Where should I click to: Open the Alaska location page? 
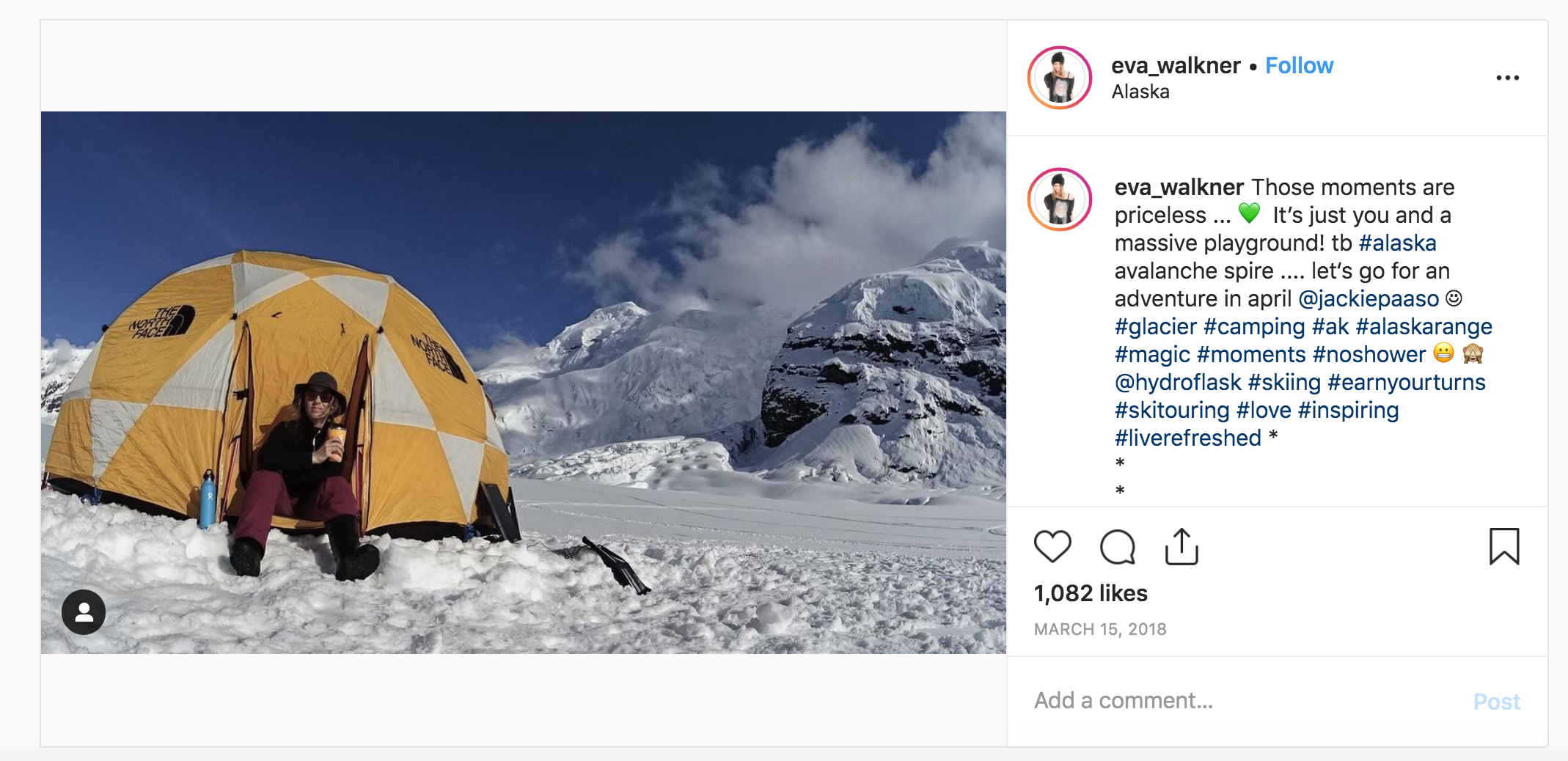coord(1140,92)
